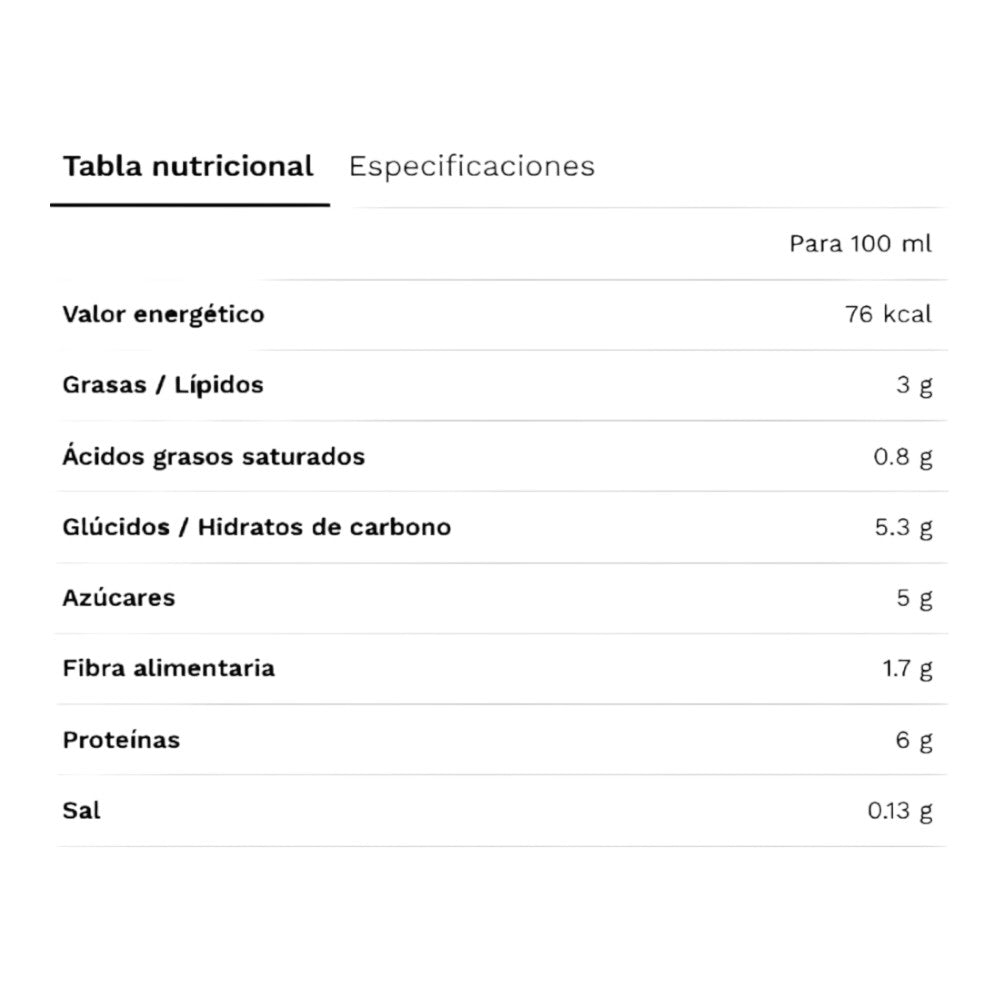Select the 5 g sugar value
Viewport: 1000px width, 1000px height.
click(914, 599)
